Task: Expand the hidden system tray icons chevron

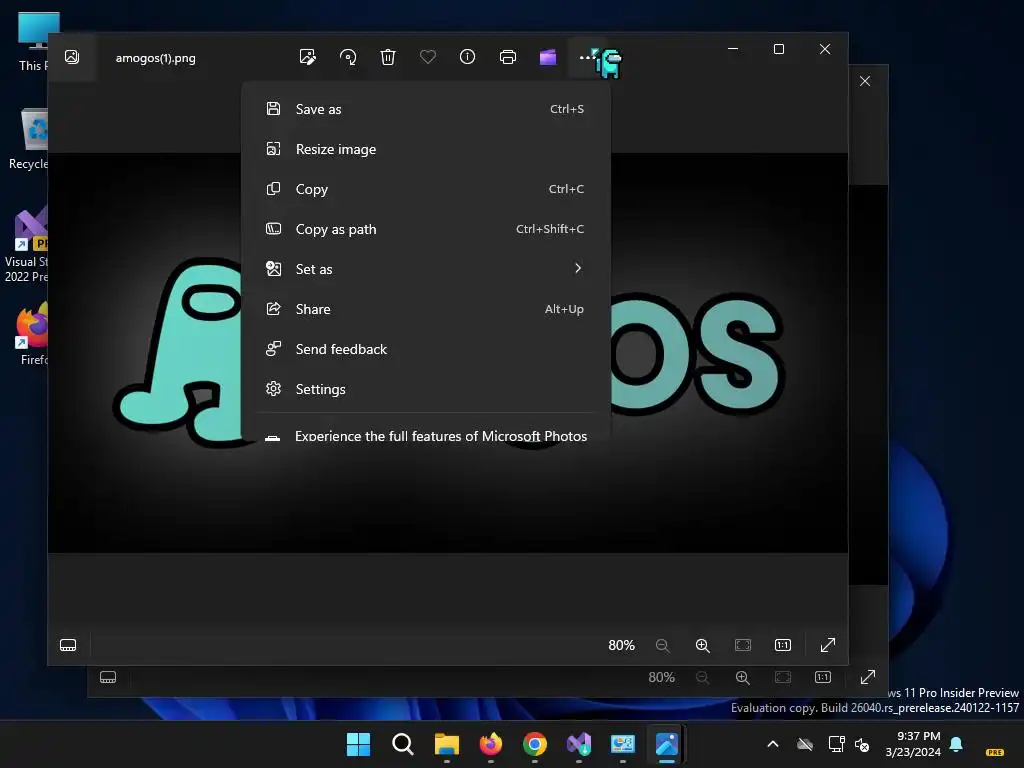Action: pos(773,744)
